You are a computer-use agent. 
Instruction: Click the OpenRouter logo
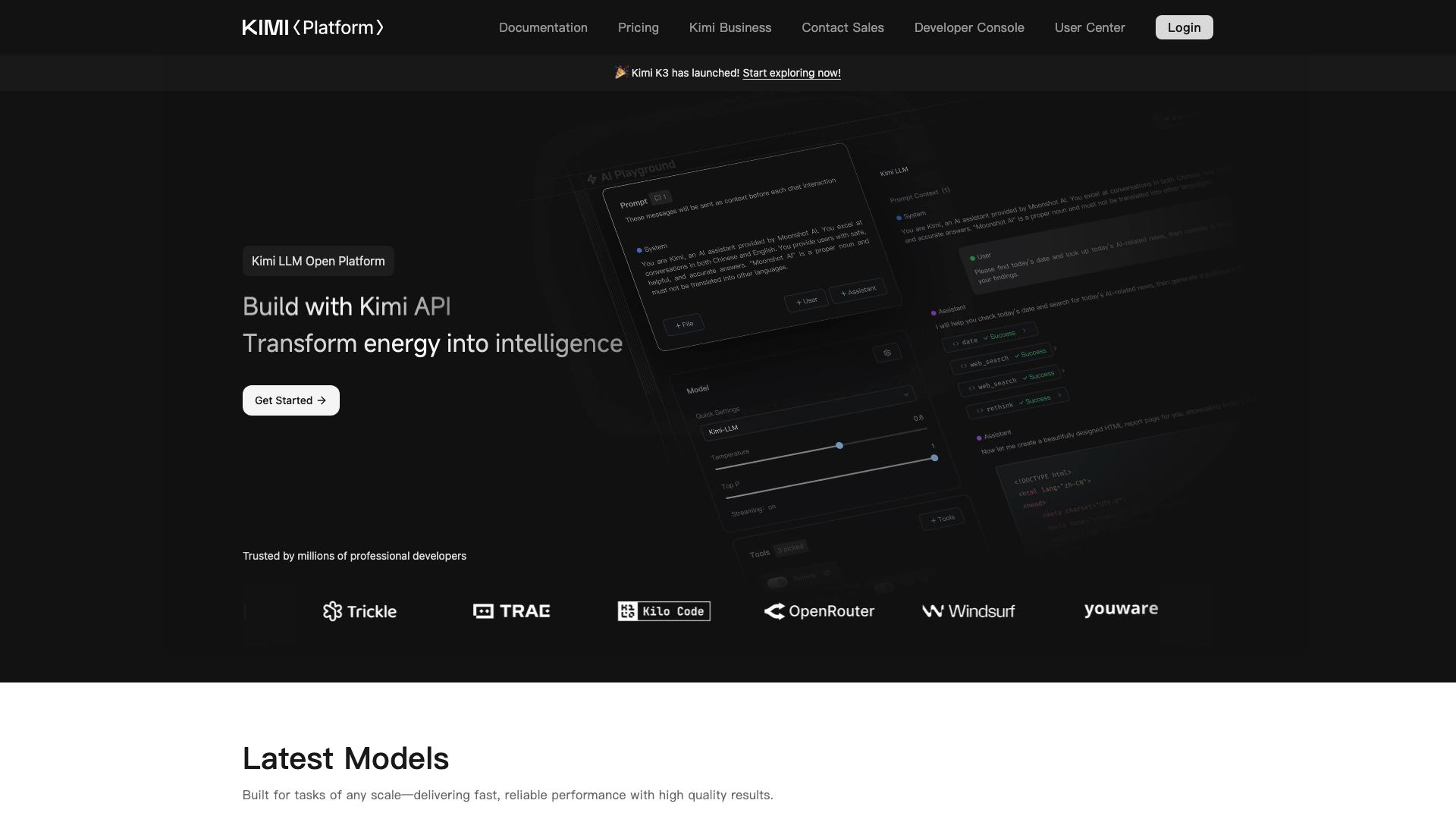point(819,611)
